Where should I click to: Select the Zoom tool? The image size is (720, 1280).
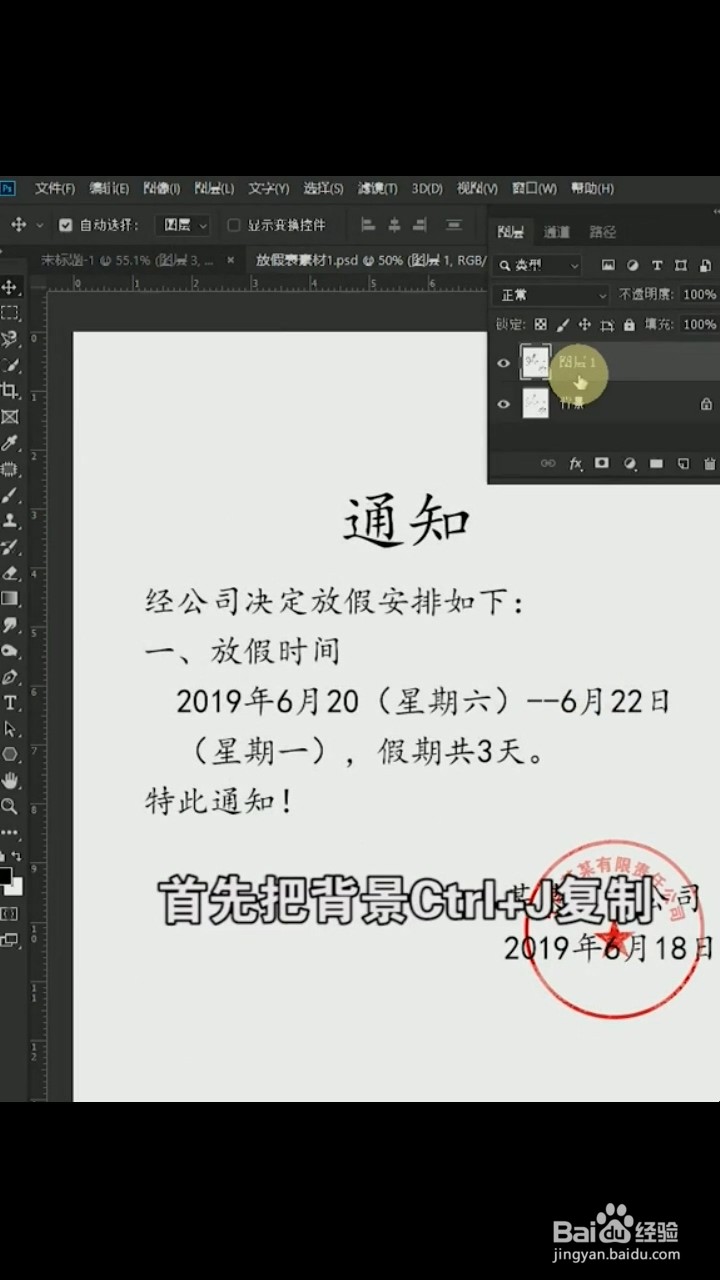click(x=10, y=806)
